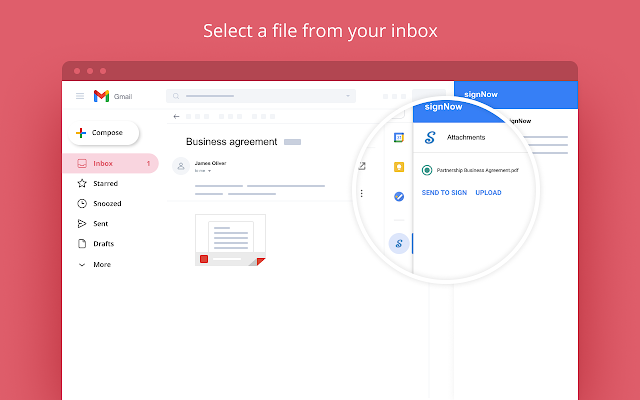The height and width of the screenshot is (400, 640).
Task: Open the Inbox folder
Action: coord(111,163)
